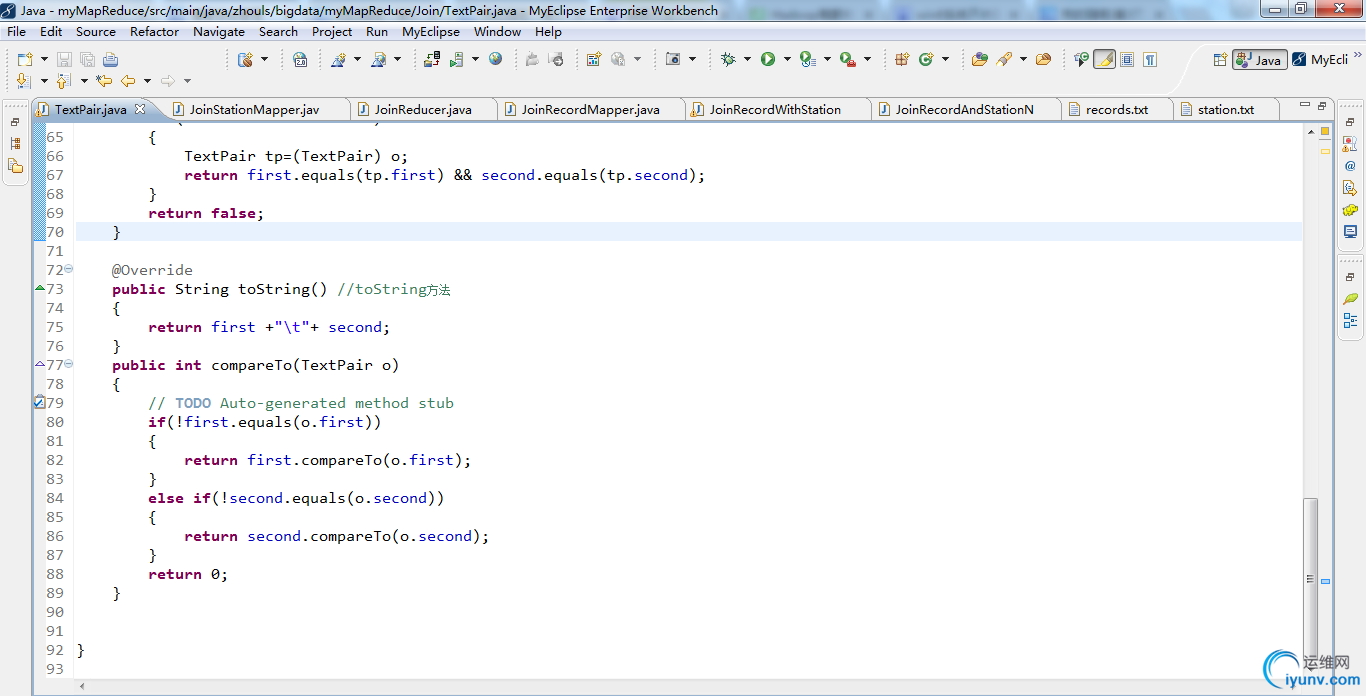Click the Outline view icon
The image size is (1366, 696).
click(x=1350, y=321)
